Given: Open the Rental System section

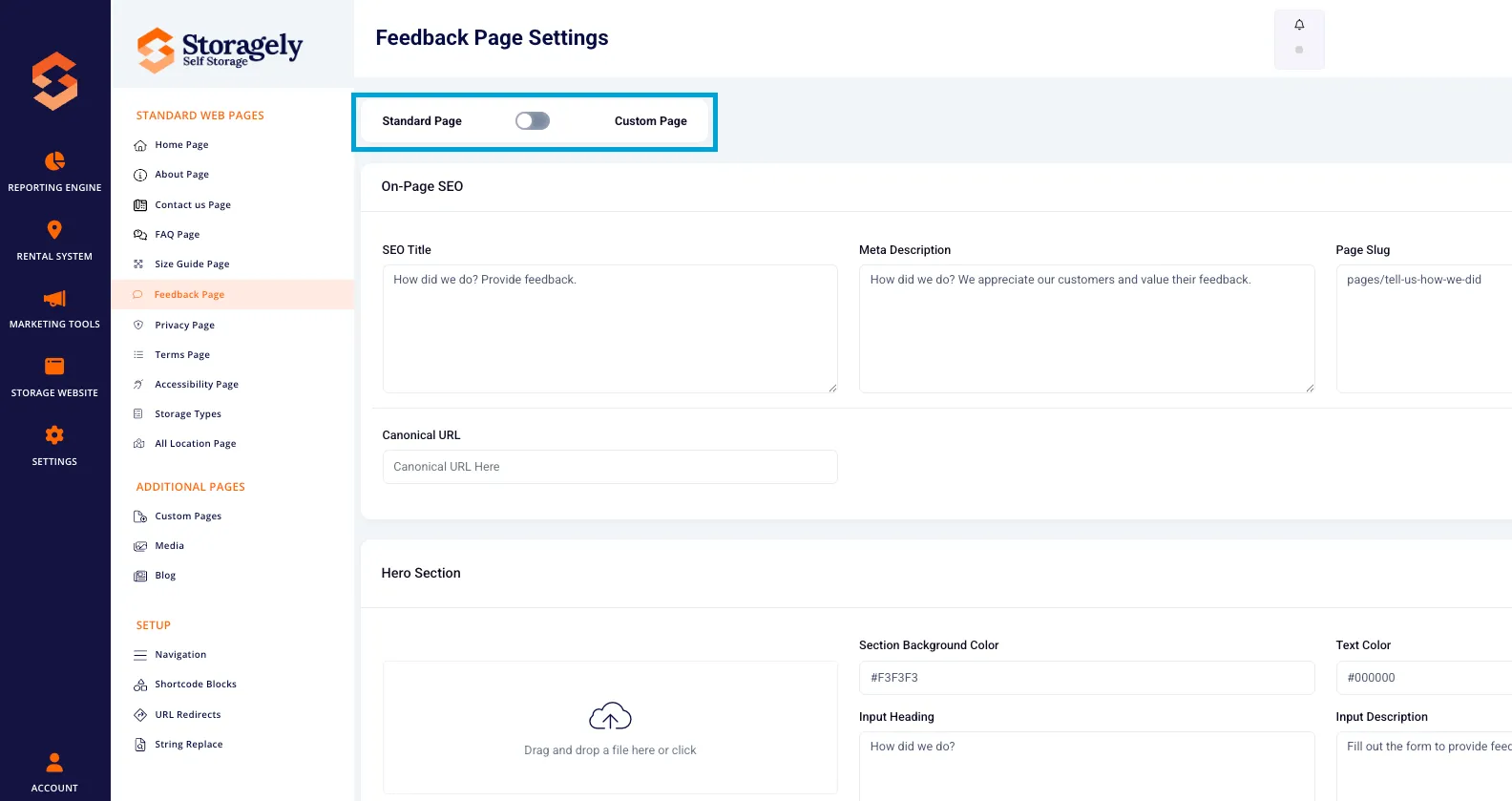Looking at the screenshot, I should [x=54, y=240].
